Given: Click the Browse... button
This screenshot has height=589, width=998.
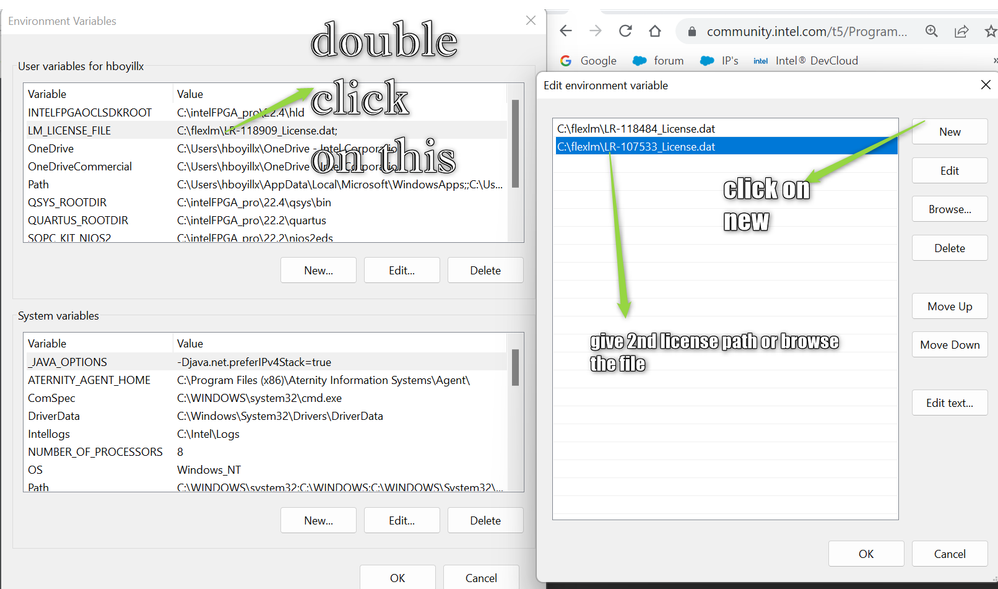Looking at the screenshot, I should tap(950, 209).
